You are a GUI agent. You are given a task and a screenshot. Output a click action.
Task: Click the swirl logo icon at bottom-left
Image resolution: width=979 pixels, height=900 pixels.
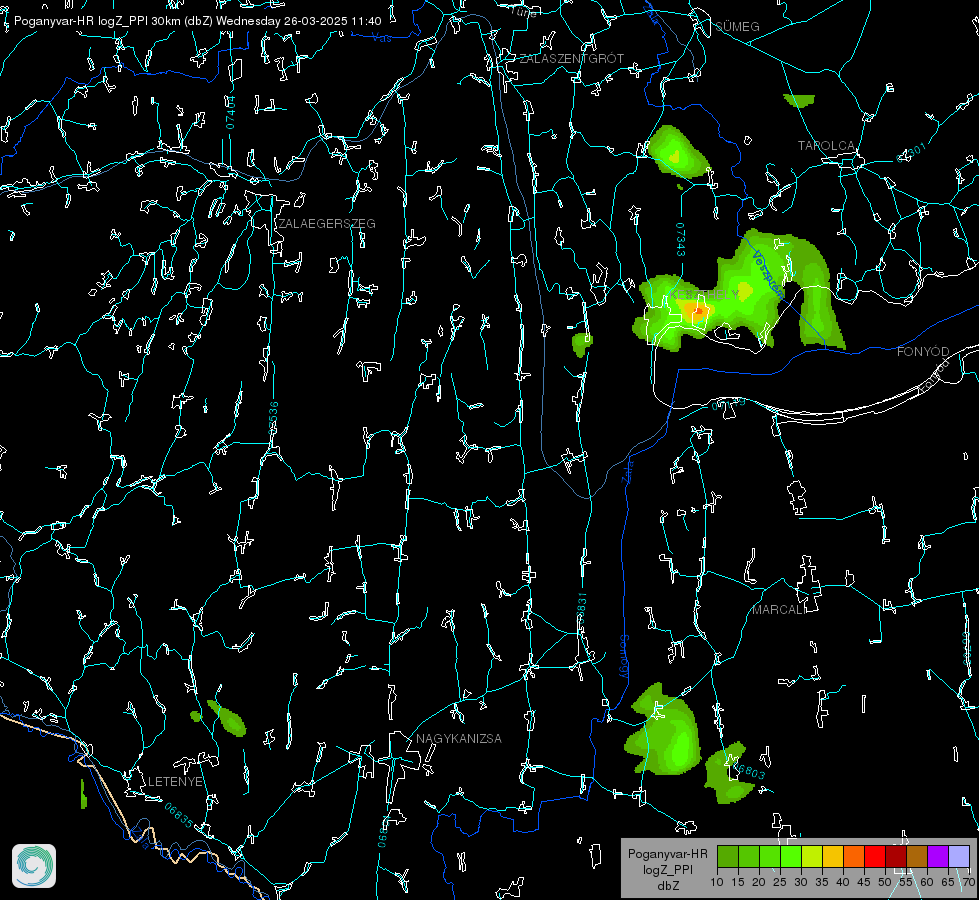tap(34, 866)
